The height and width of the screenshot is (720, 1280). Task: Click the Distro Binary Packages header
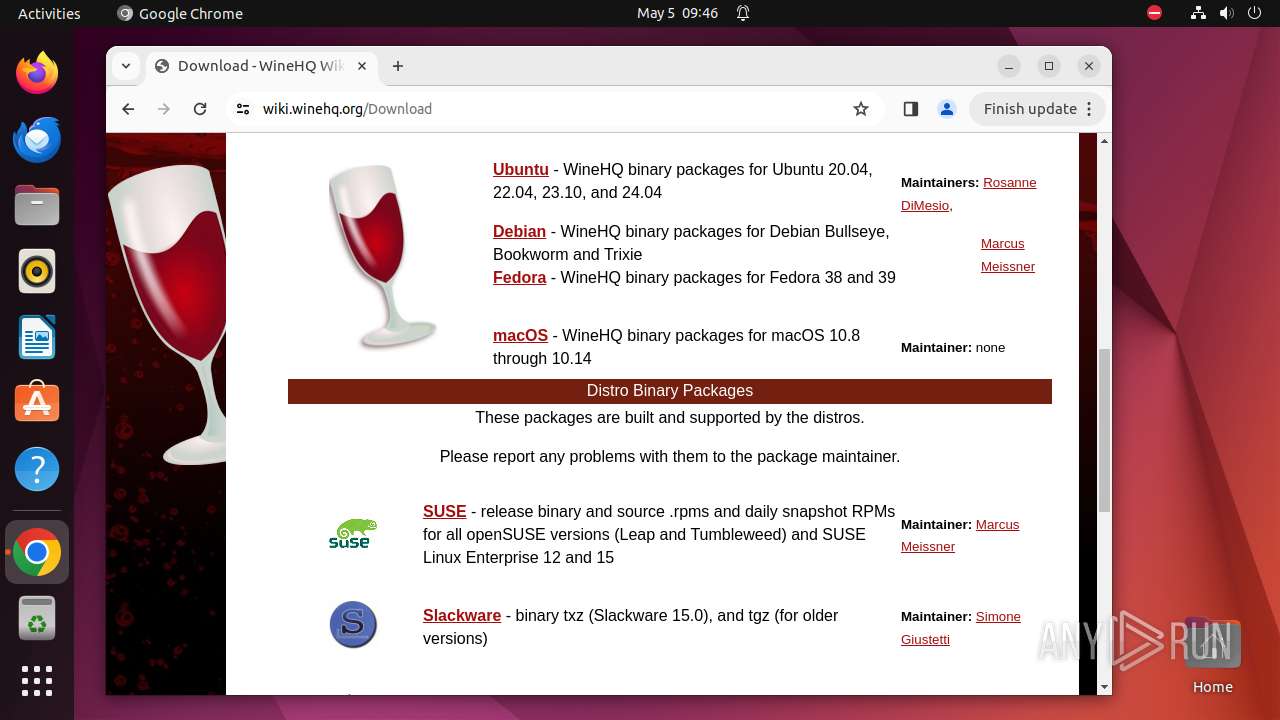(670, 391)
